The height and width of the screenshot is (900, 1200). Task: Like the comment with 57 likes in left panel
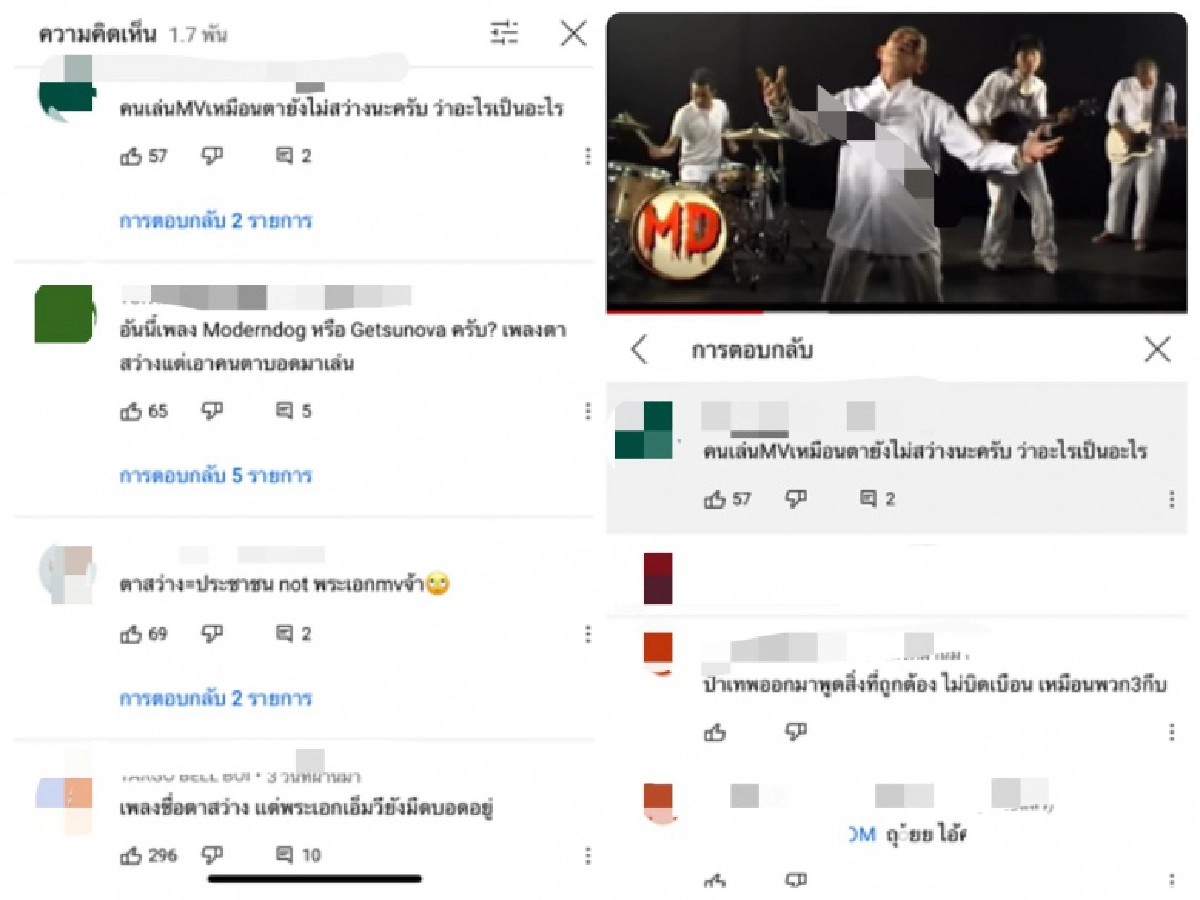pos(131,156)
